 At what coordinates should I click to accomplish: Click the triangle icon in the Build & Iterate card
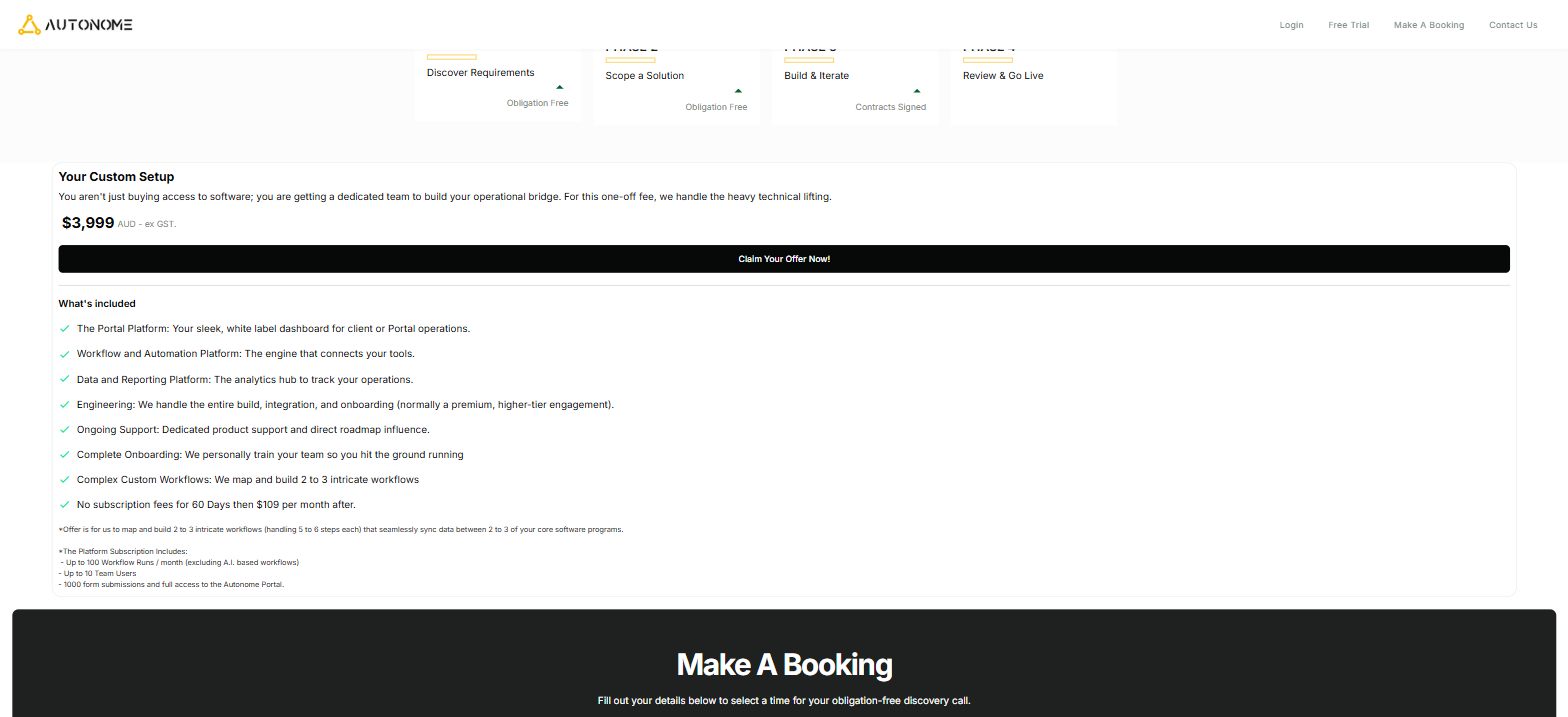[917, 91]
